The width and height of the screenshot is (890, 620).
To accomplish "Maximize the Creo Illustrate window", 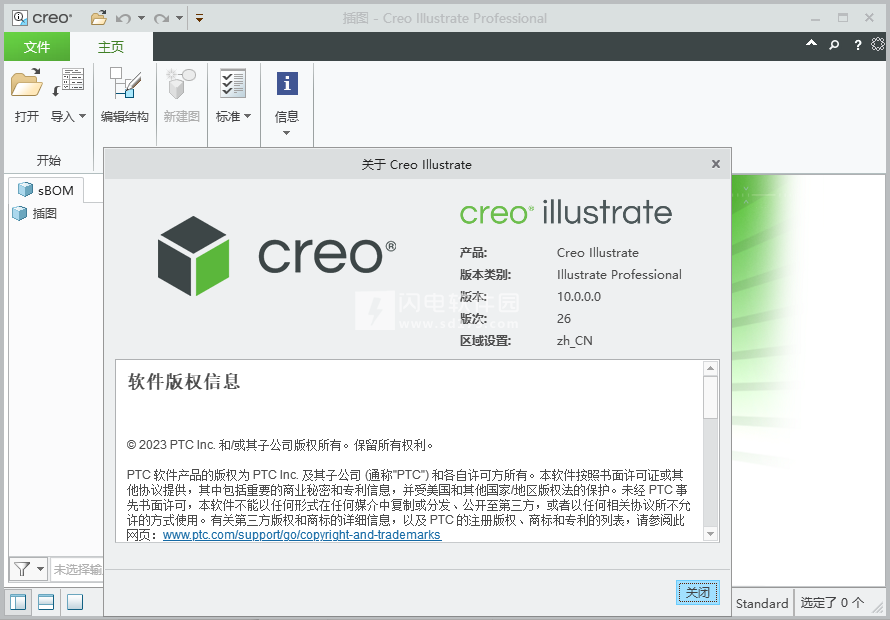I will coord(843,18).
